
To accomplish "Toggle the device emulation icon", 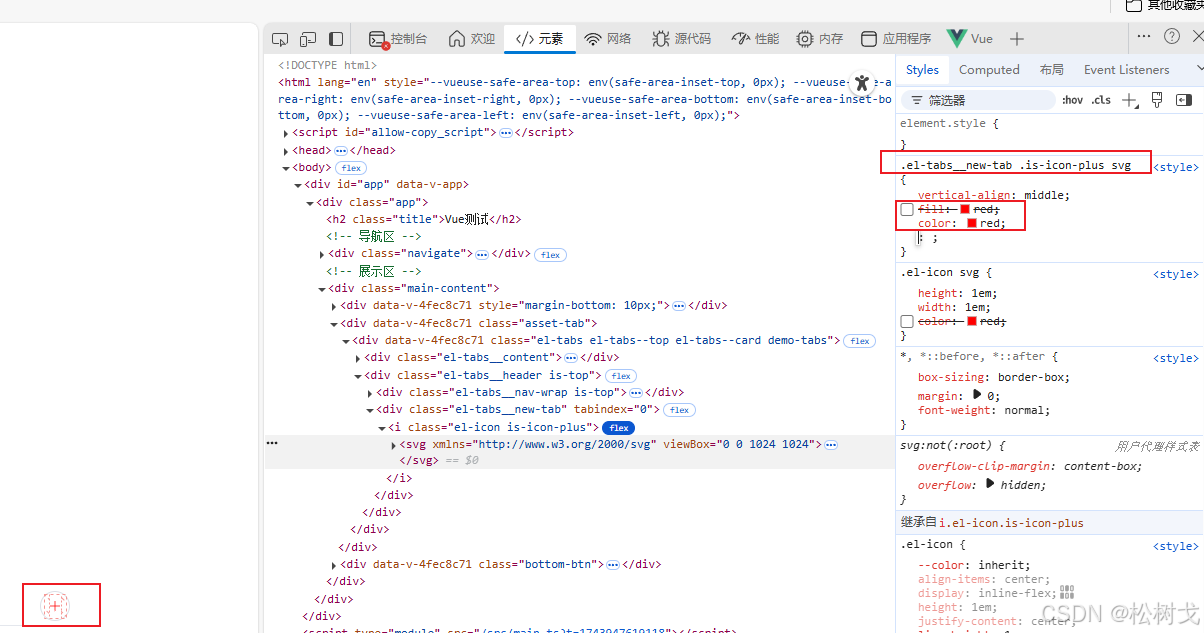I will (308, 39).
